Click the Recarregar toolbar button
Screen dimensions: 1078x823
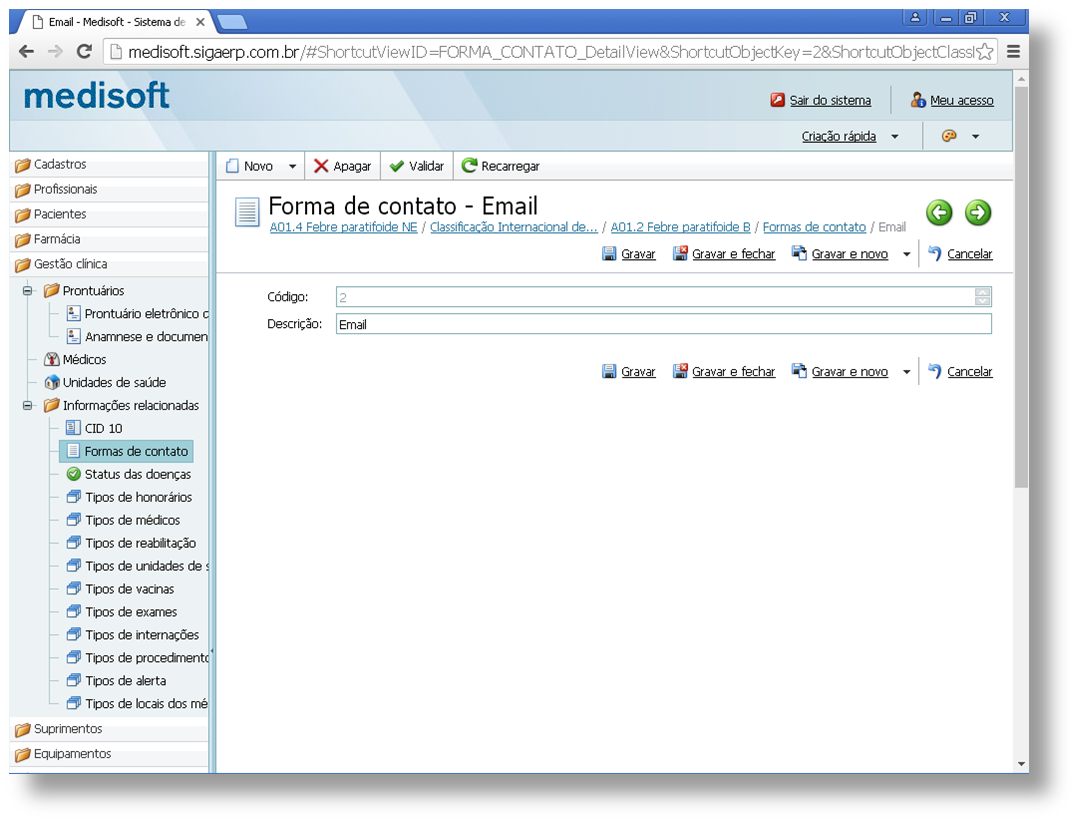(x=500, y=166)
